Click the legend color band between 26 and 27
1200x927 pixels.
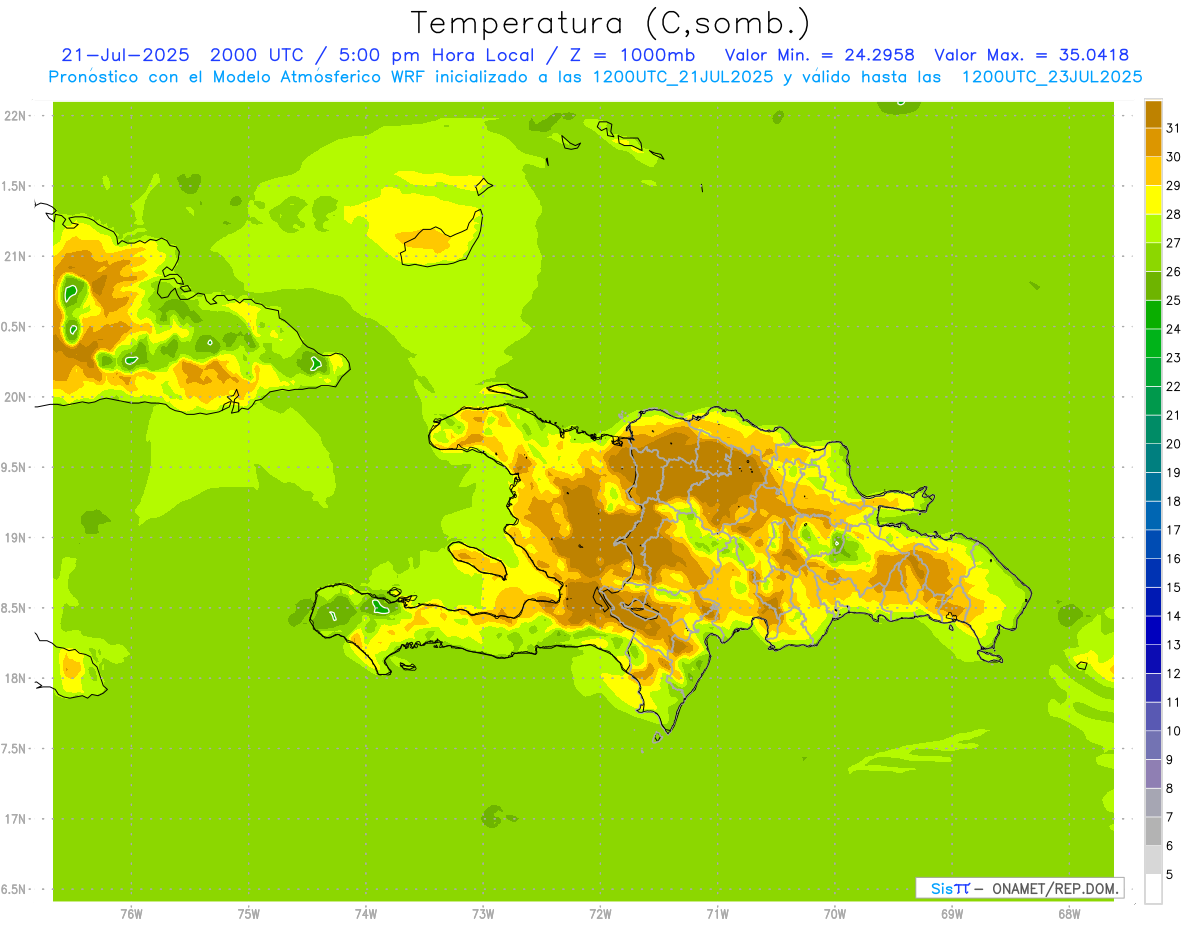[1153, 257]
